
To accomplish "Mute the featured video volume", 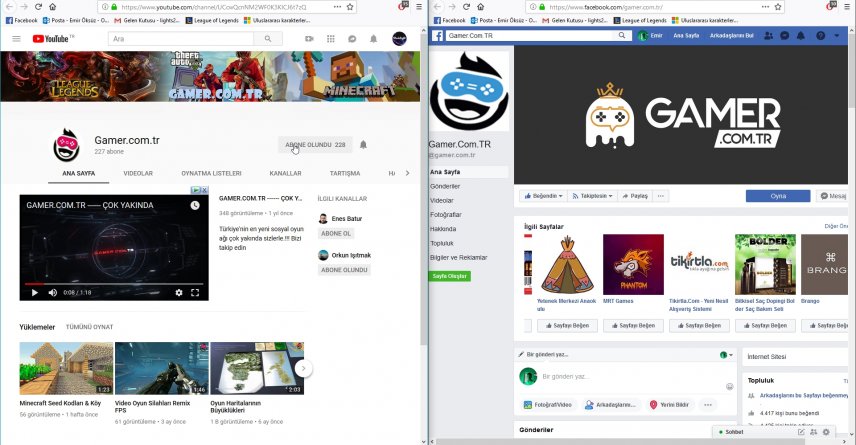I will click(52, 293).
